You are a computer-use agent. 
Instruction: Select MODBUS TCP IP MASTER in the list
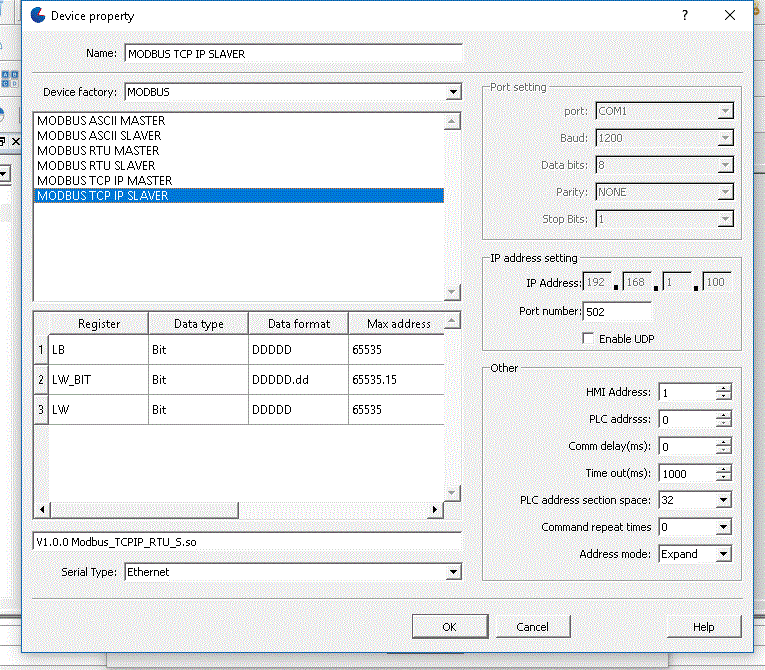(239, 181)
